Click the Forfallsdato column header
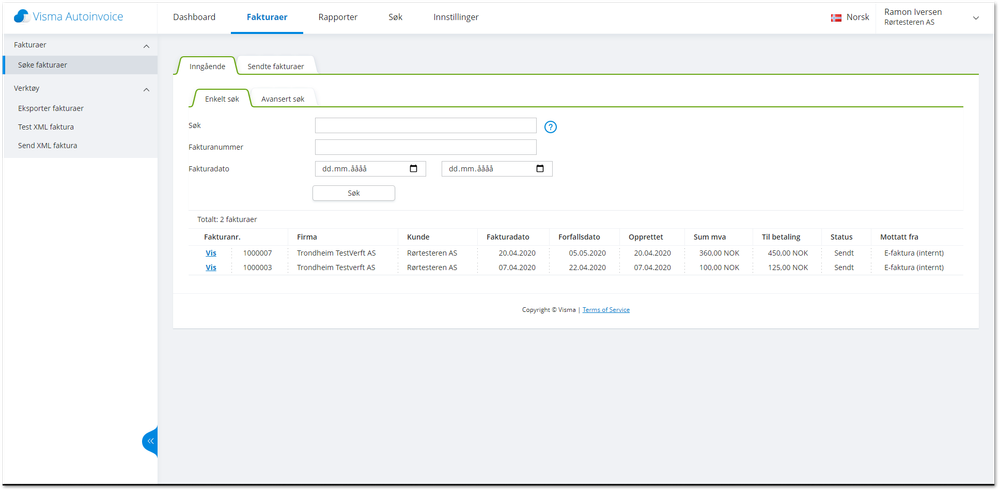The image size is (999, 490). click(579, 237)
